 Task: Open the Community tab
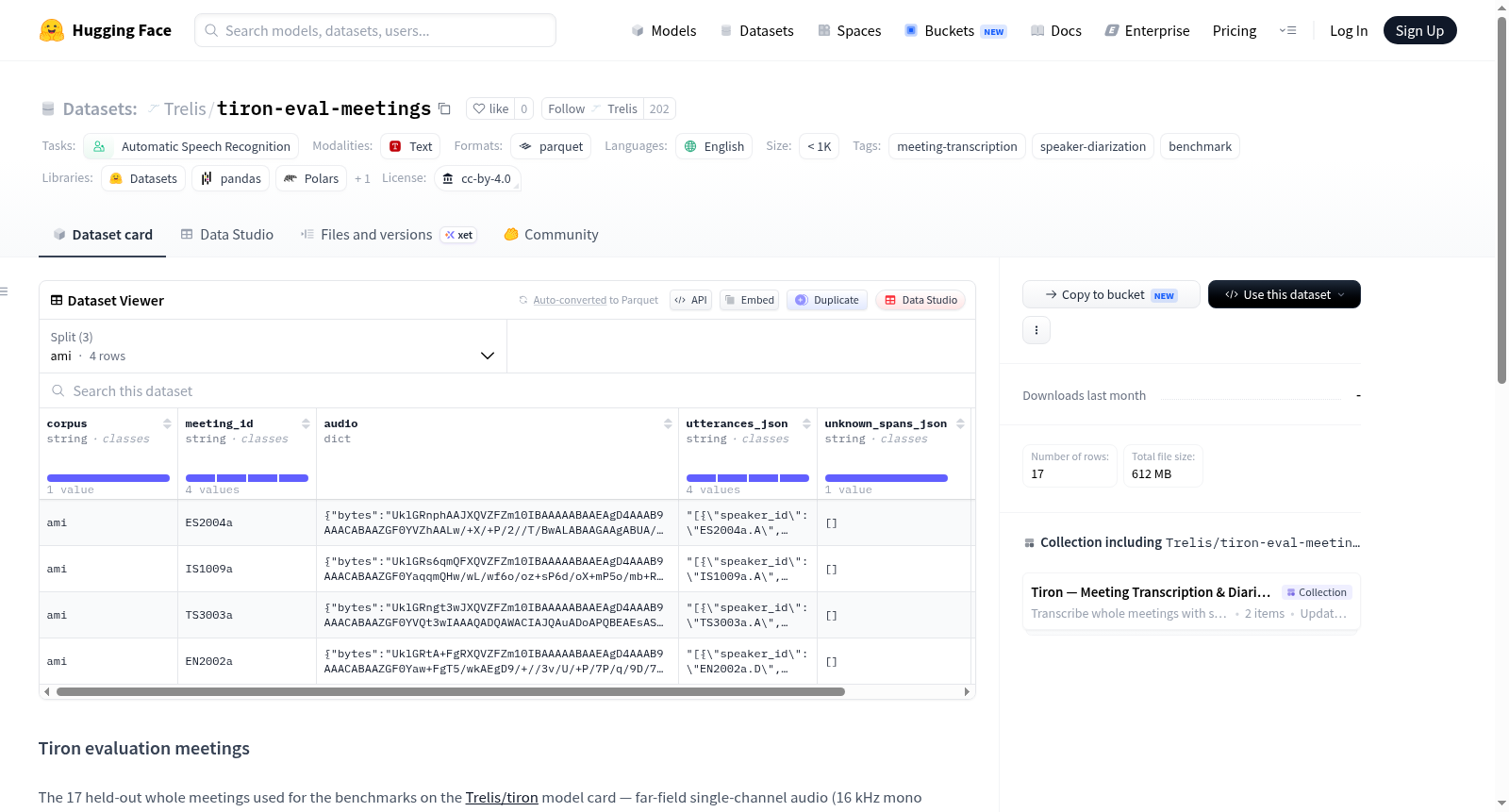[x=552, y=235]
